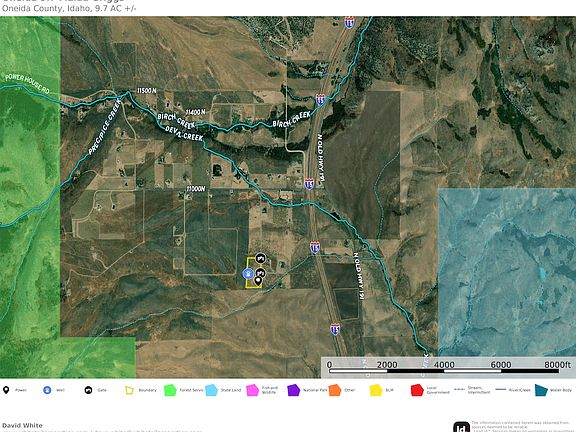Click the 'DEVIL CREEK' label
Screen dimensions: 576x432
184,133
